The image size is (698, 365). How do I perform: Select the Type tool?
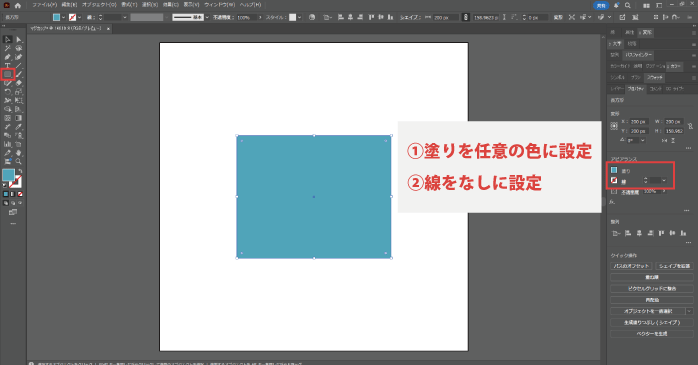[x=8, y=66]
